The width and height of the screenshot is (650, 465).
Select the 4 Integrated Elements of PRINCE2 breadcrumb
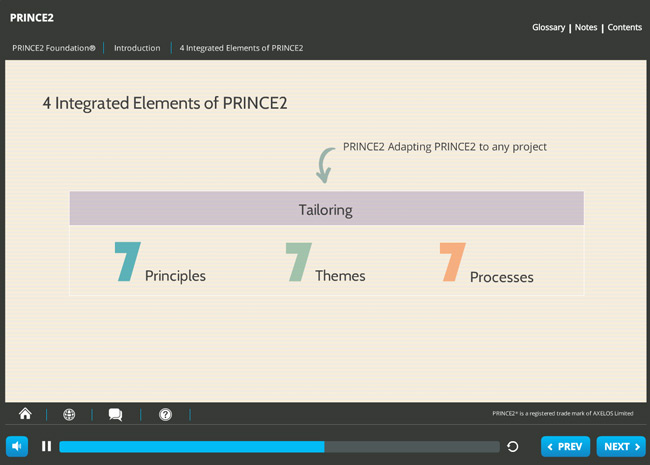click(x=241, y=48)
